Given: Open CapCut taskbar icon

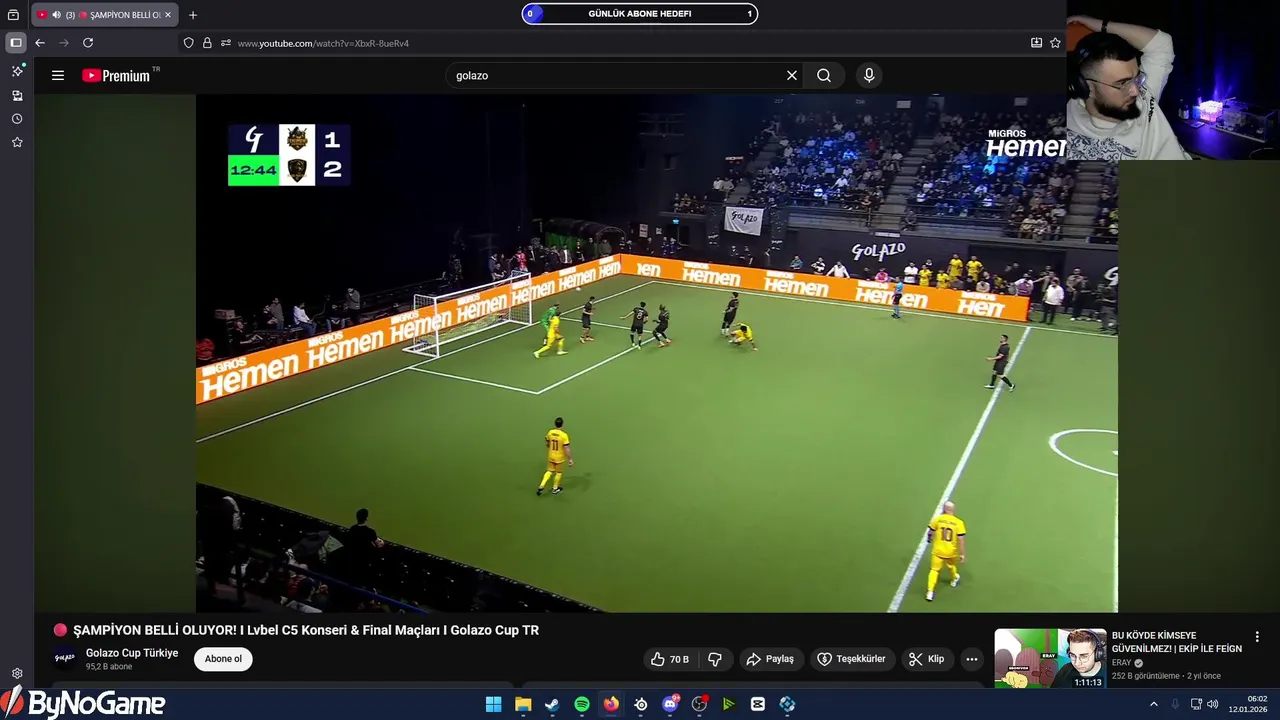Looking at the screenshot, I should pos(758,704).
